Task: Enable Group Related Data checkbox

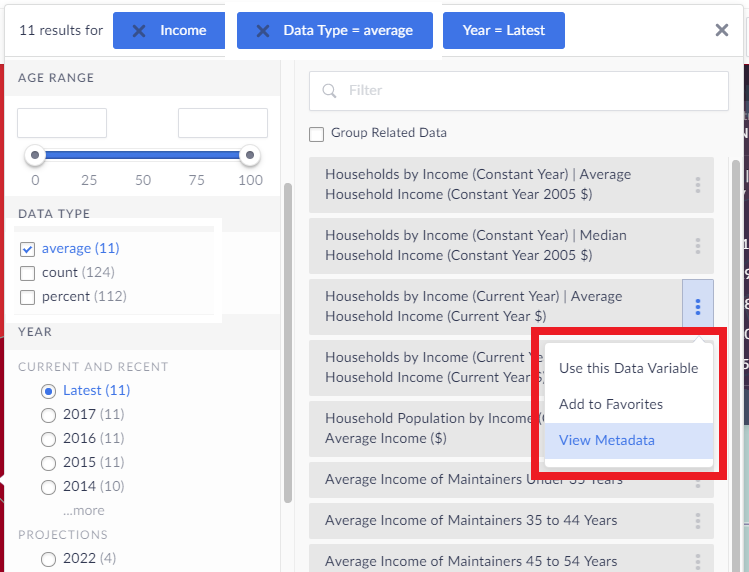Action: coord(317,134)
